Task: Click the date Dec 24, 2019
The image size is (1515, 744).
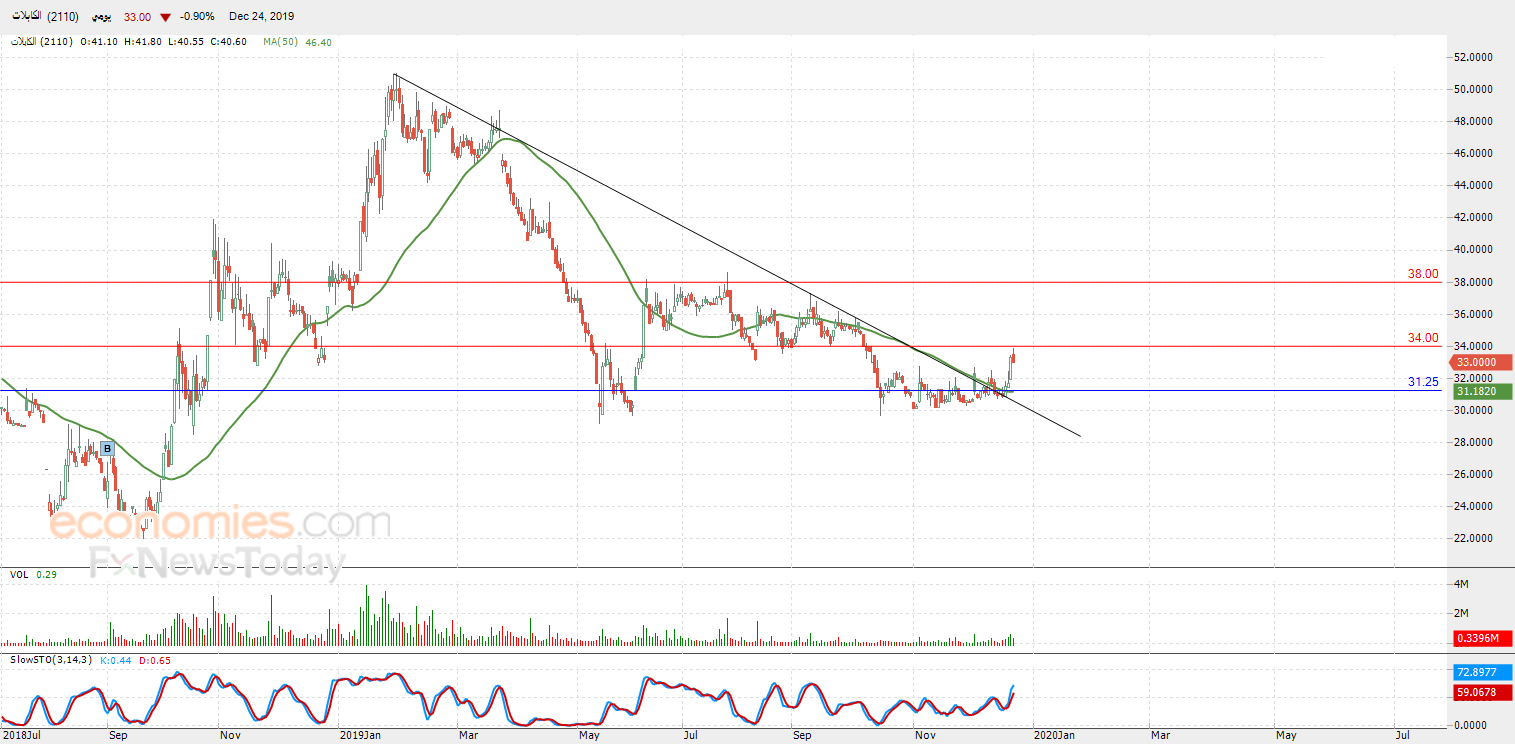Action: click(262, 17)
